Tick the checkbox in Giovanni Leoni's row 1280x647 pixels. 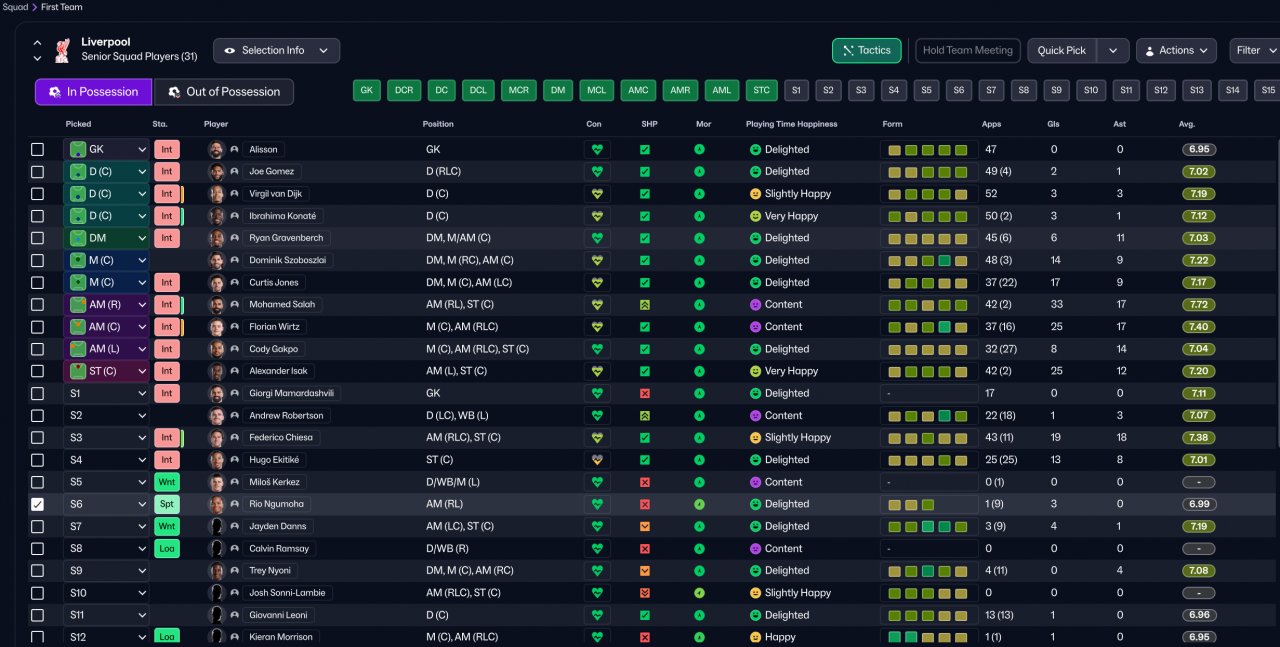coord(38,615)
